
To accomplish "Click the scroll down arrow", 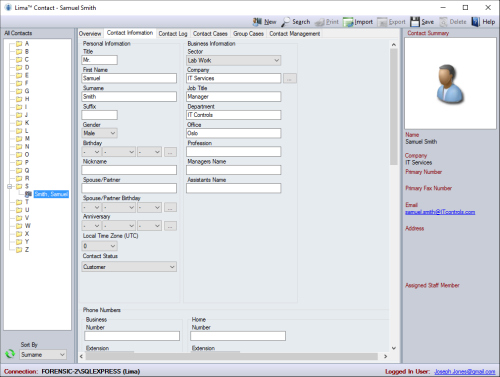I will [x=394, y=348].
